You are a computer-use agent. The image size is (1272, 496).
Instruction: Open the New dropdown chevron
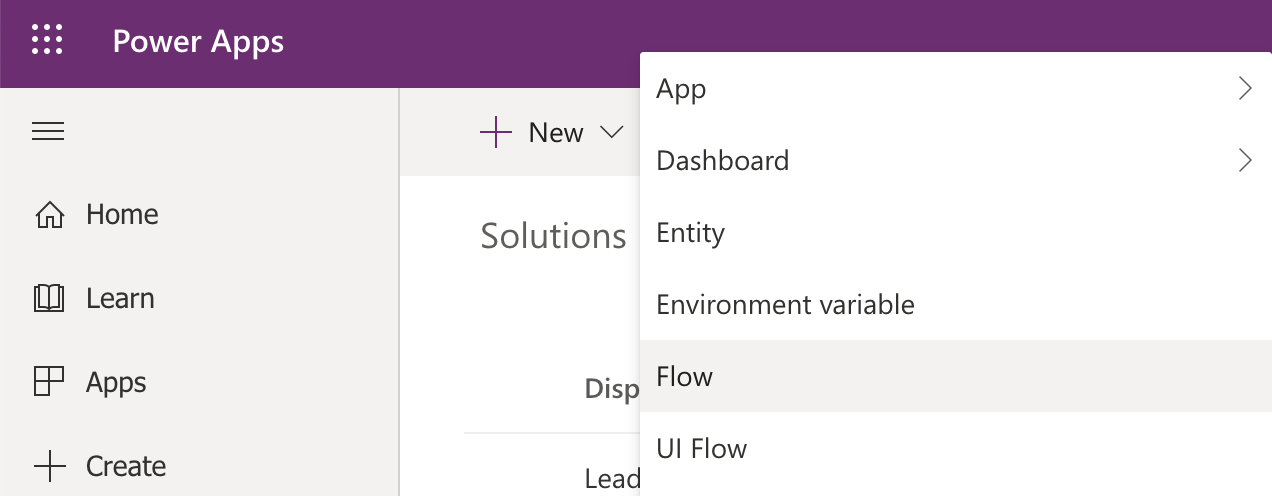[611, 132]
